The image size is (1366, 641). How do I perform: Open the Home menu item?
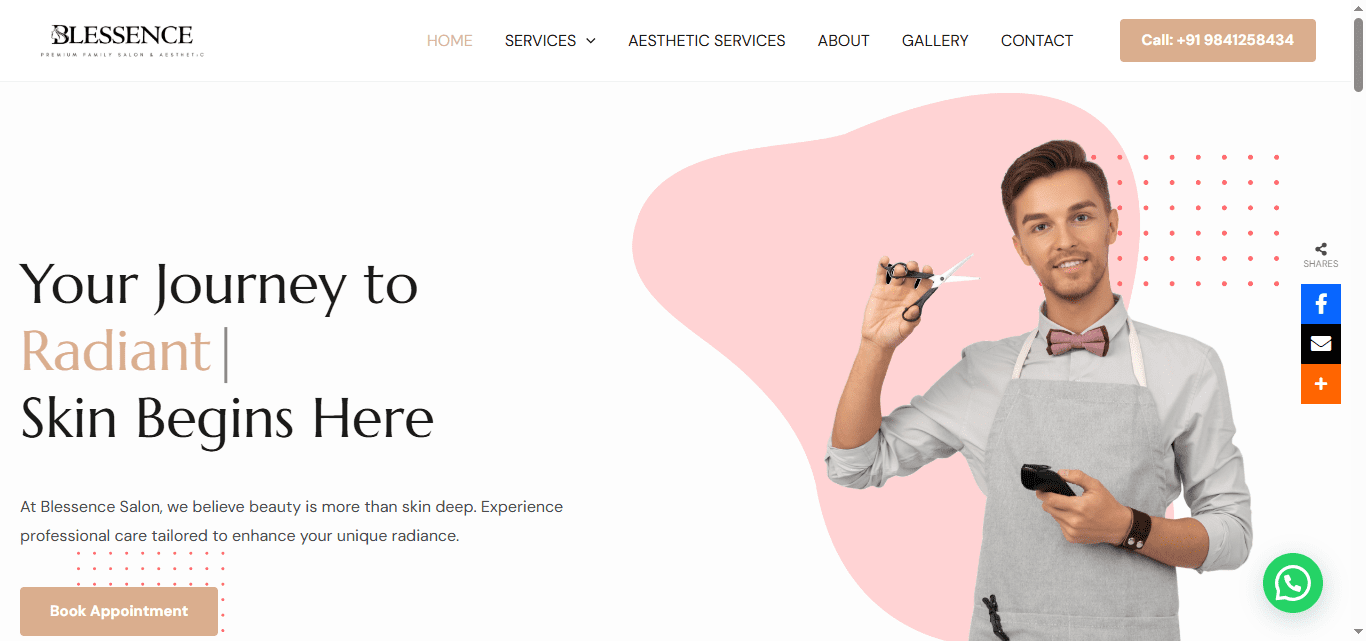click(449, 41)
